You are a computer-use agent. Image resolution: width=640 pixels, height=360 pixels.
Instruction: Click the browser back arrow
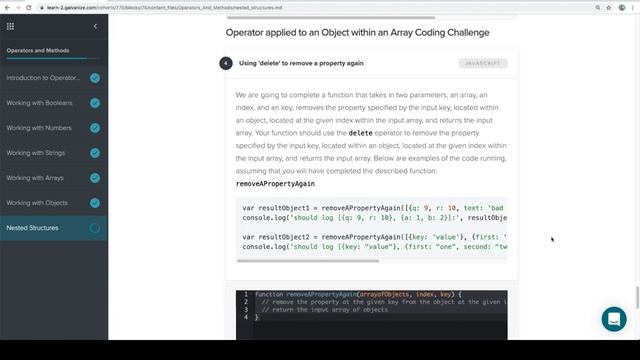(7, 8)
